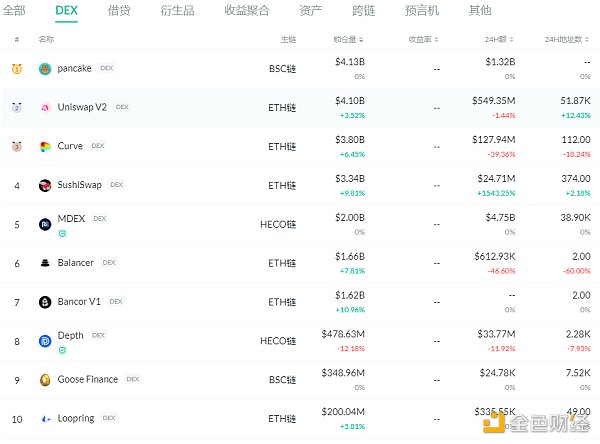Click the pancake logo icon

(x=45, y=69)
